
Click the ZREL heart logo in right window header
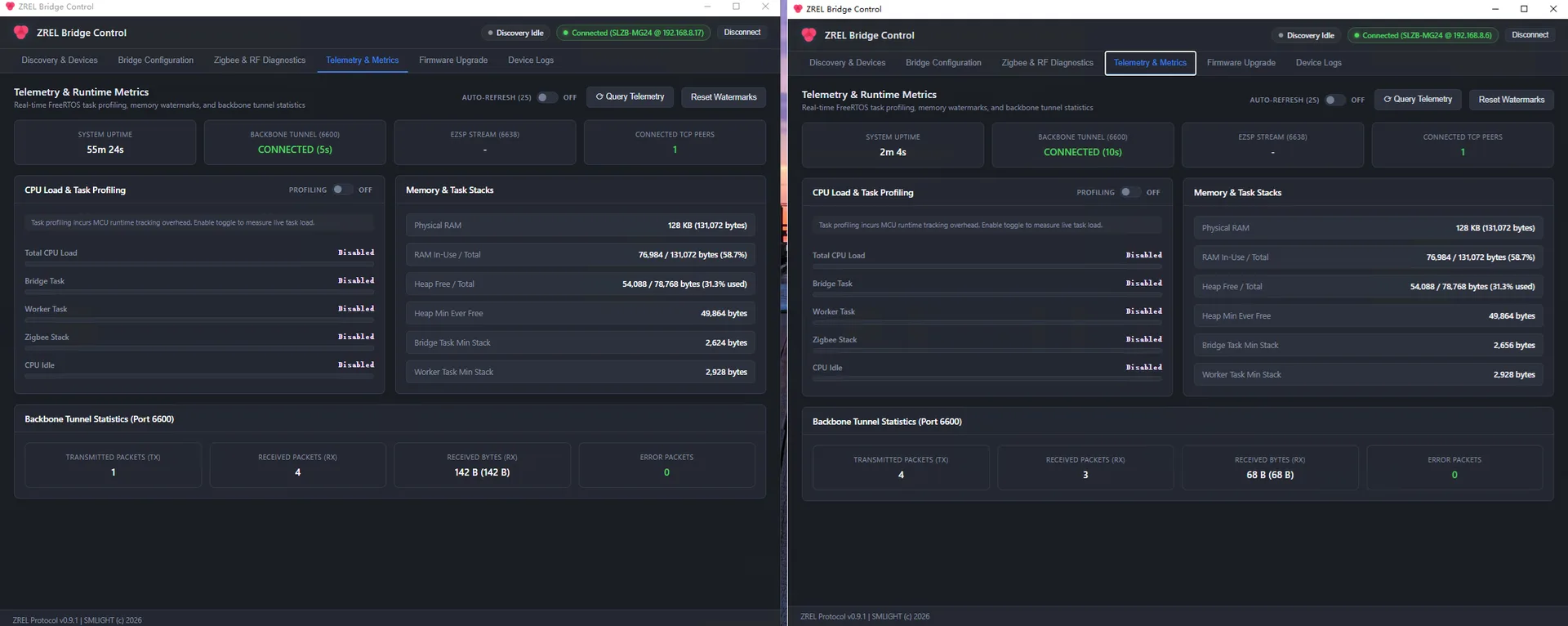(x=808, y=35)
